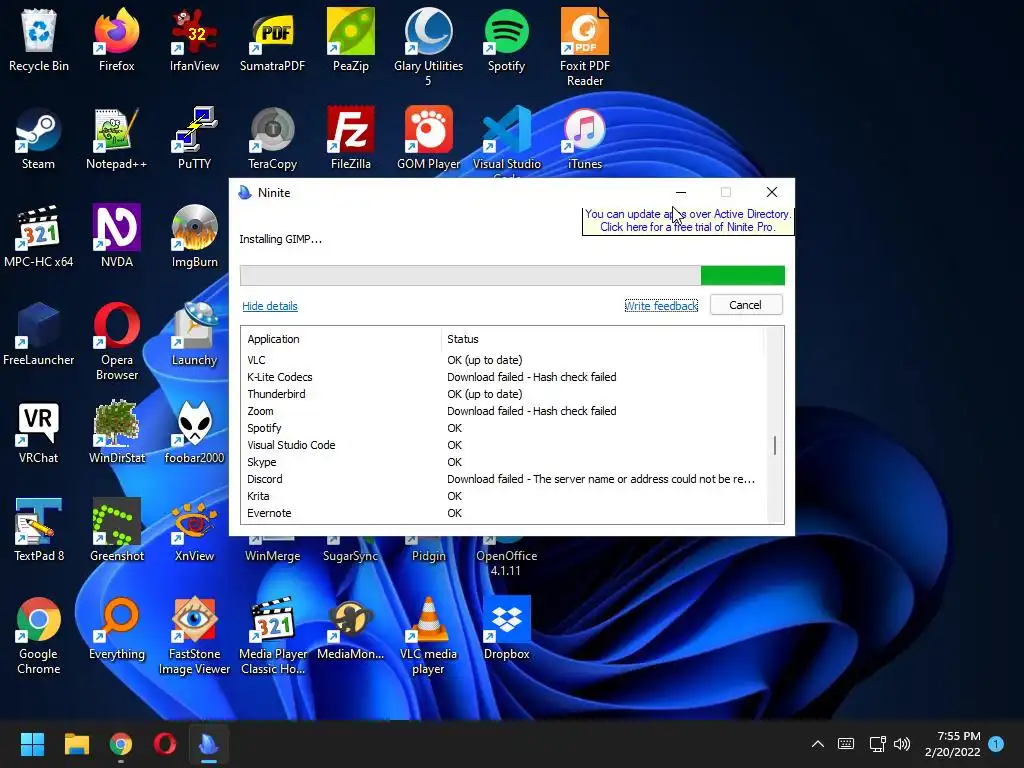Select the Dropbox desktop icon
This screenshot has height=768, width=1024.
[506, 628]
